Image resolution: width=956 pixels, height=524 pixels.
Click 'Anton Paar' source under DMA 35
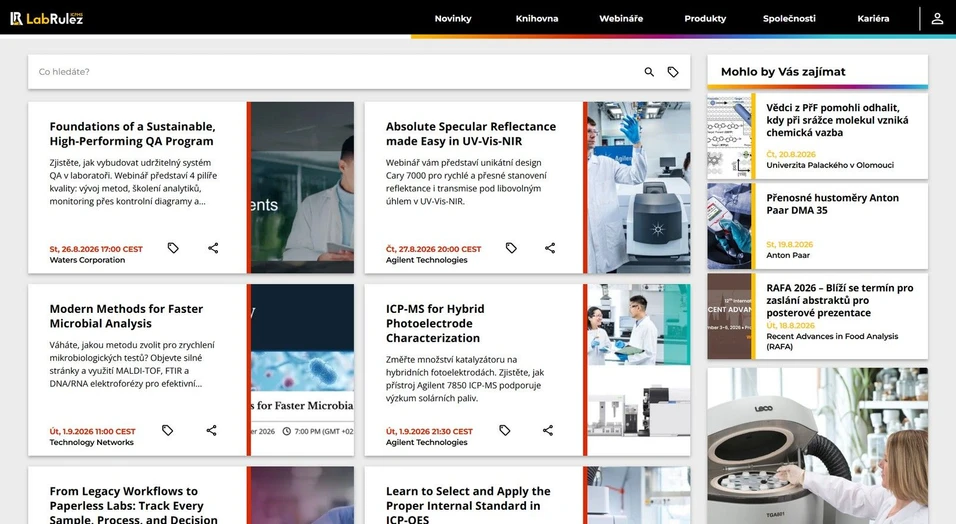click(788, 256)
